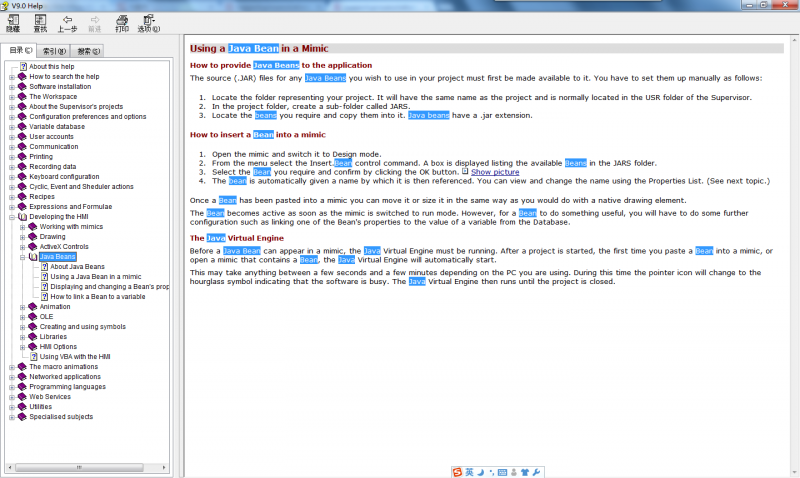This screenshot has width=800, height=478.
Task: Click the contents pane horizontal scrollbar
Action: 87,467
